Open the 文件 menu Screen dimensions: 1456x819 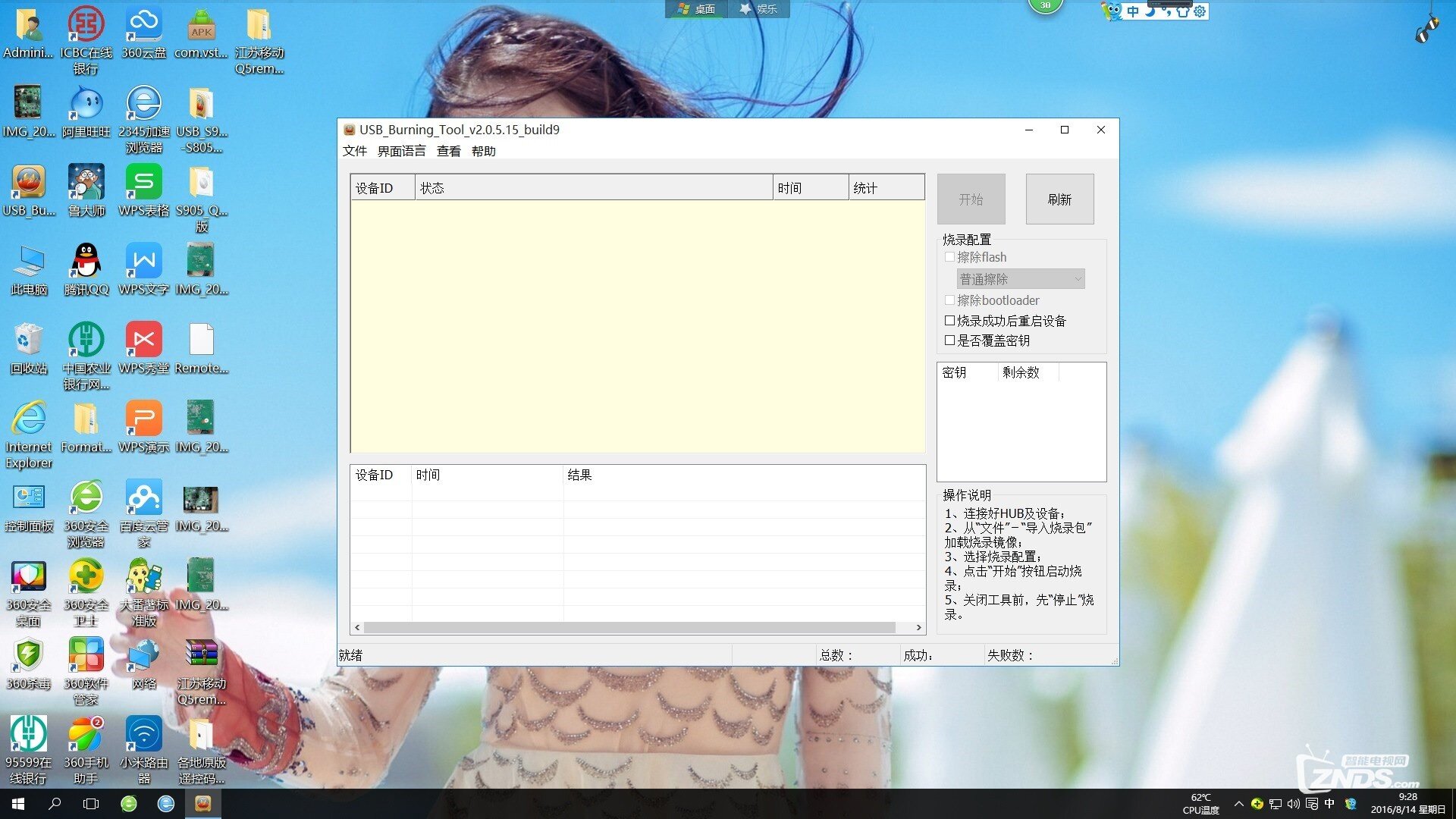(354, 151)
